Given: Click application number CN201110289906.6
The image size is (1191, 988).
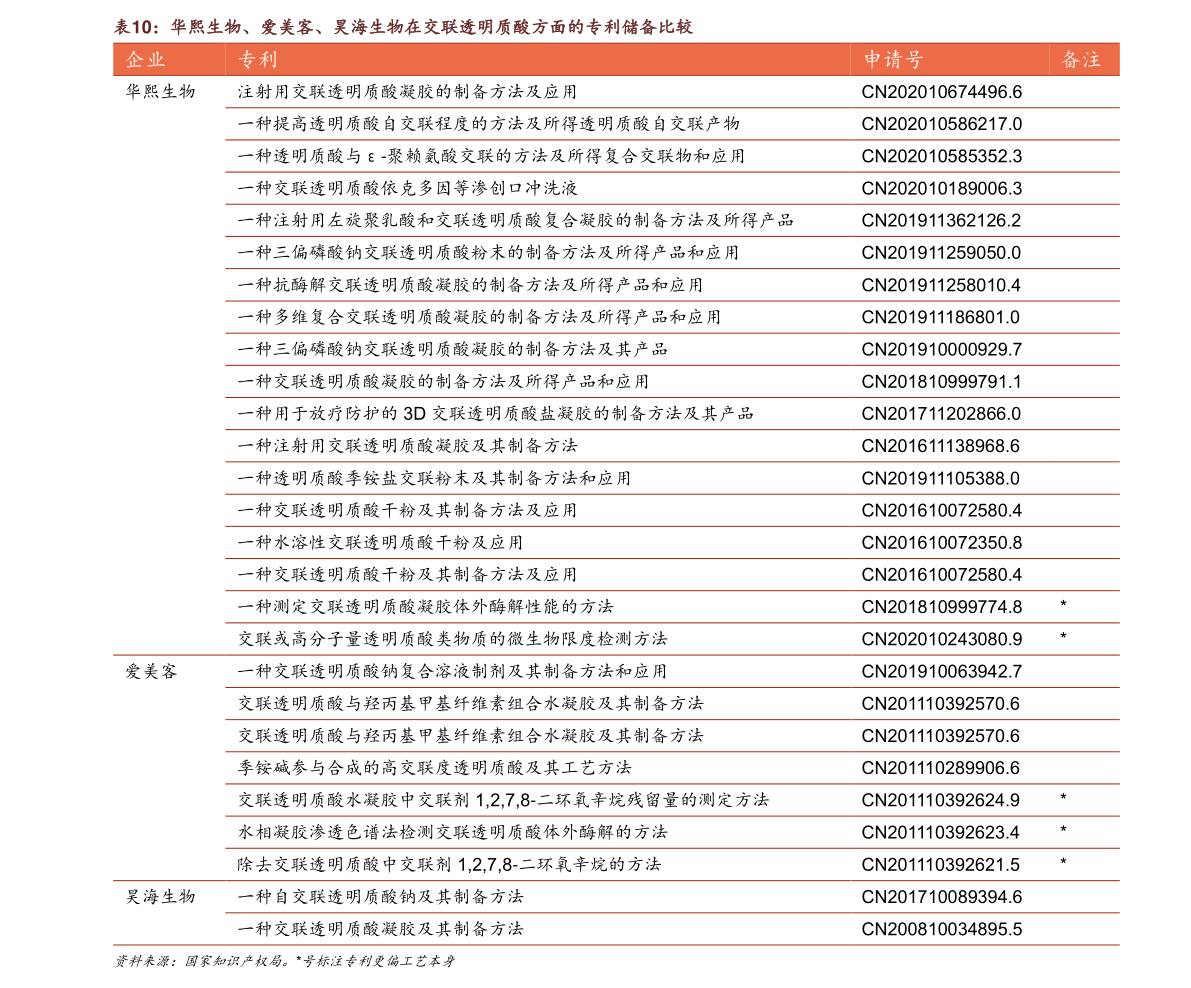Looking at the screenshot, I should (941, 768).
